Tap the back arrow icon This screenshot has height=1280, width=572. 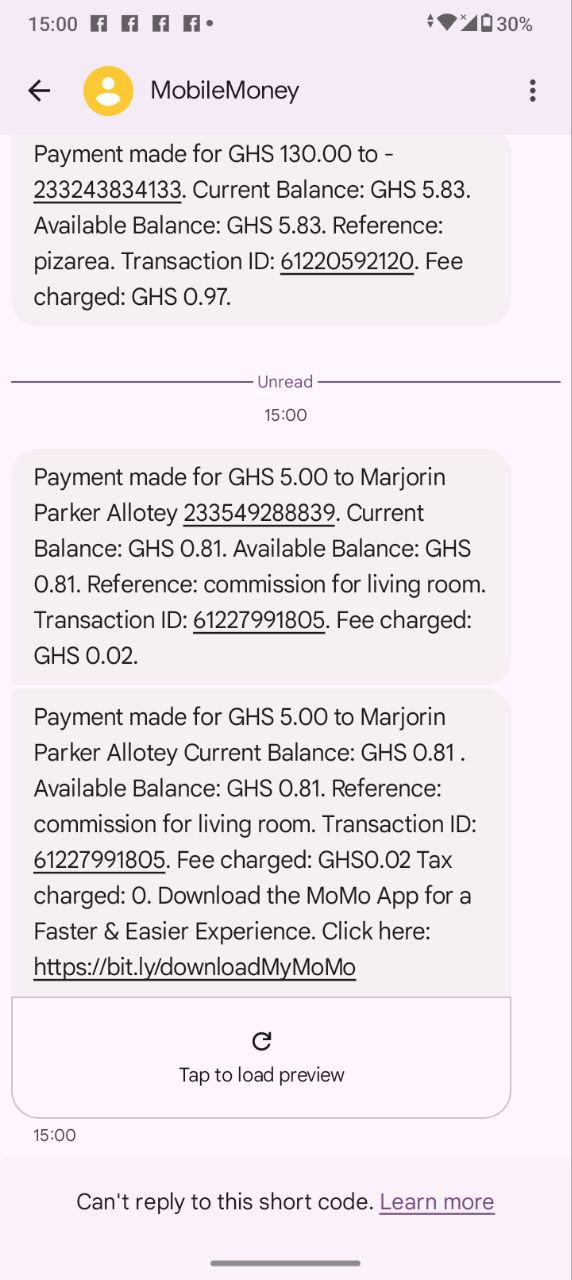coord(38,91)
